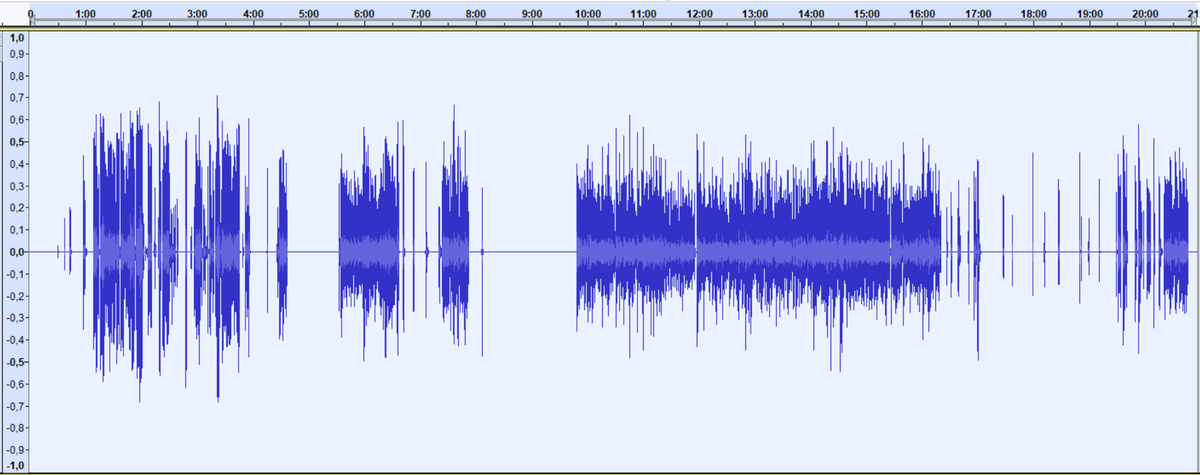1200x475 pixels.
Task: Click the -0,9 value on the amplitude ruler
Action: (15, 450)
